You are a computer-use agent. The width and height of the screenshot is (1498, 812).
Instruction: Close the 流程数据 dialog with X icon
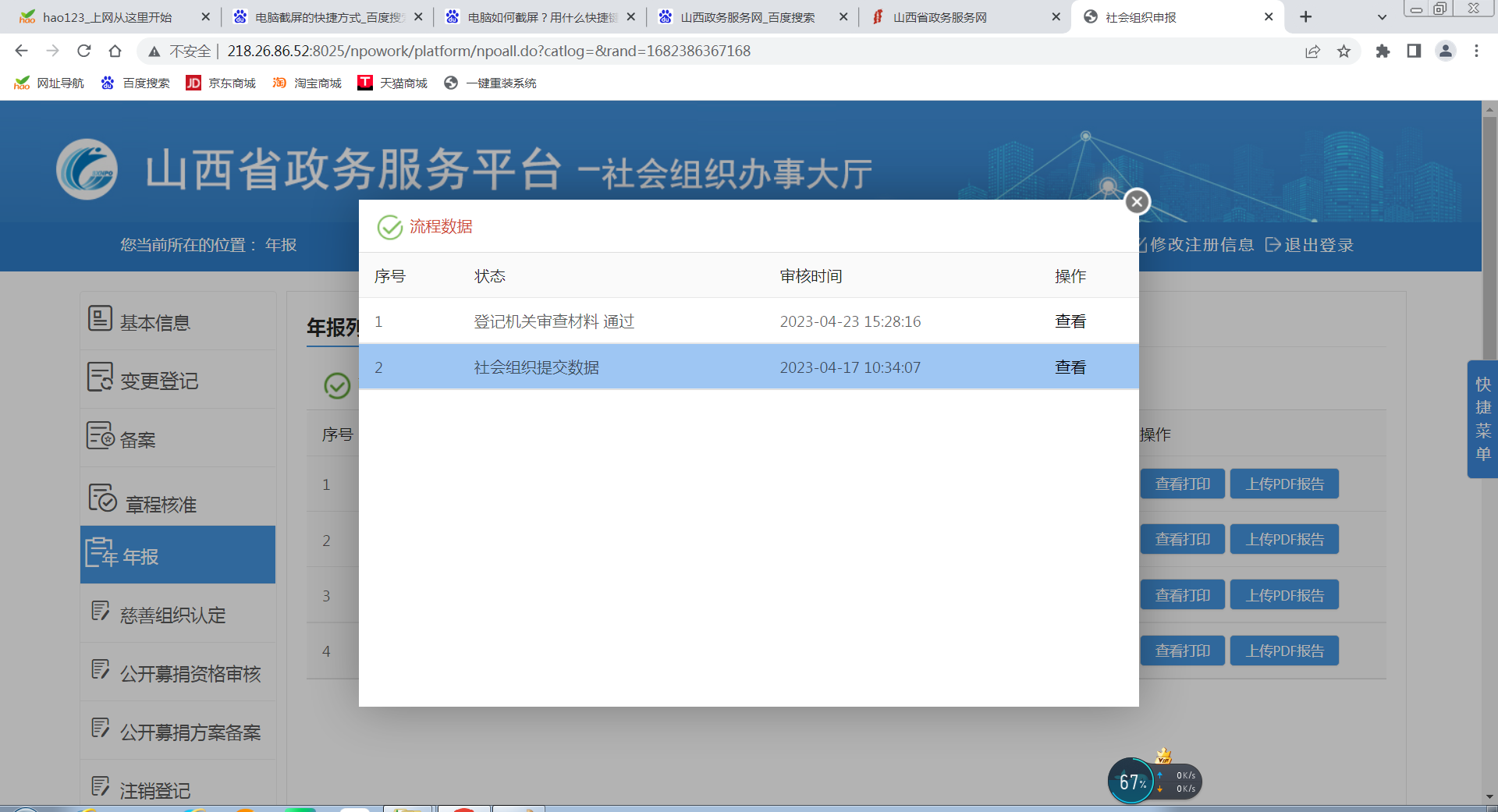click(x=1137, y=202)
